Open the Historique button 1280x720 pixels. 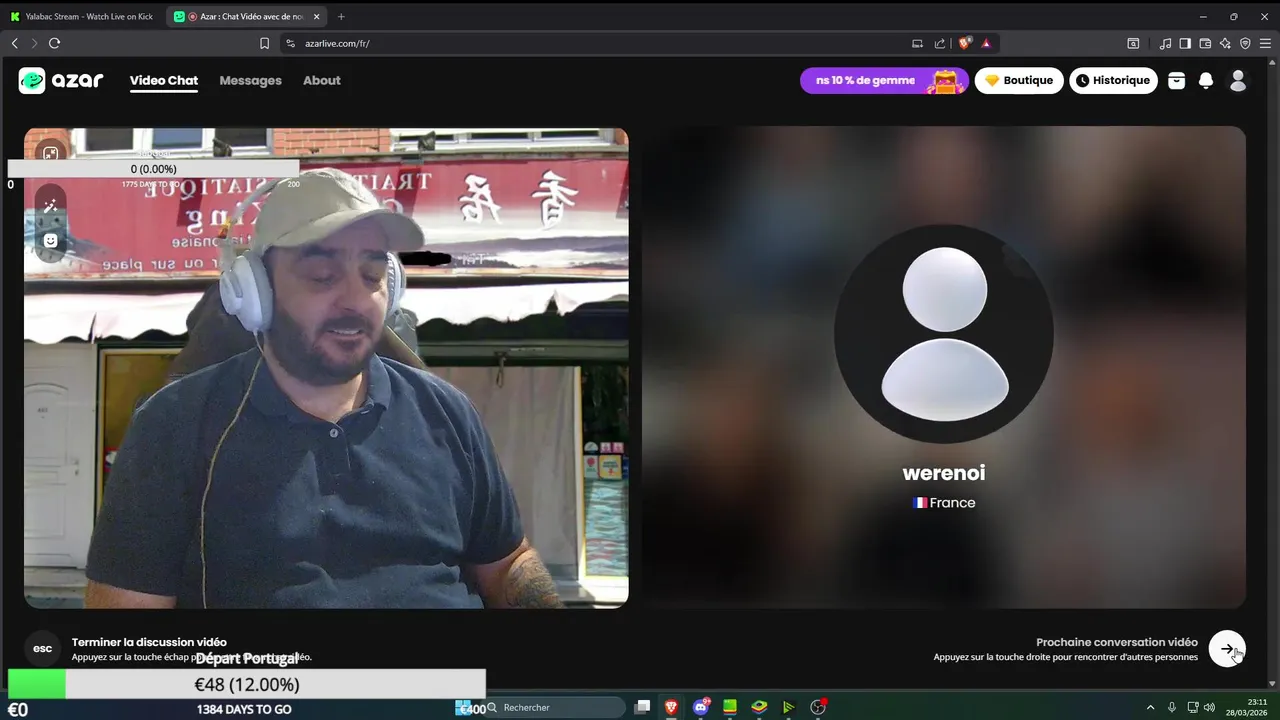pos(1113,81)
